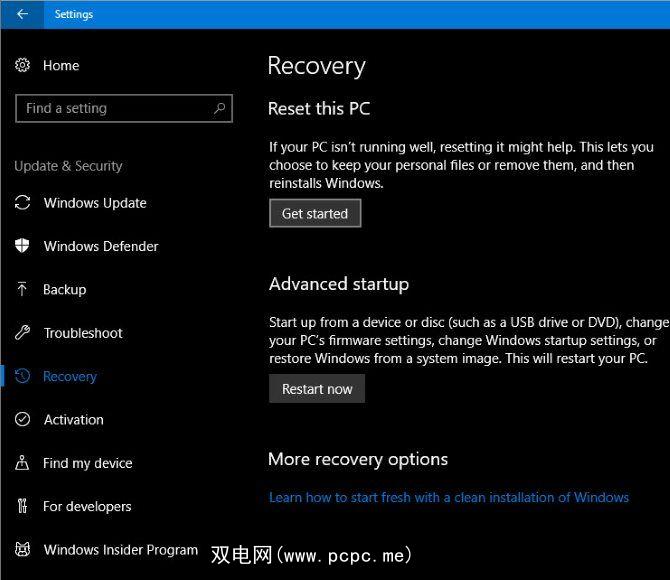Screen dimensions: 670x580
Task: Click the Recovery page title
Action: [317, 66]
